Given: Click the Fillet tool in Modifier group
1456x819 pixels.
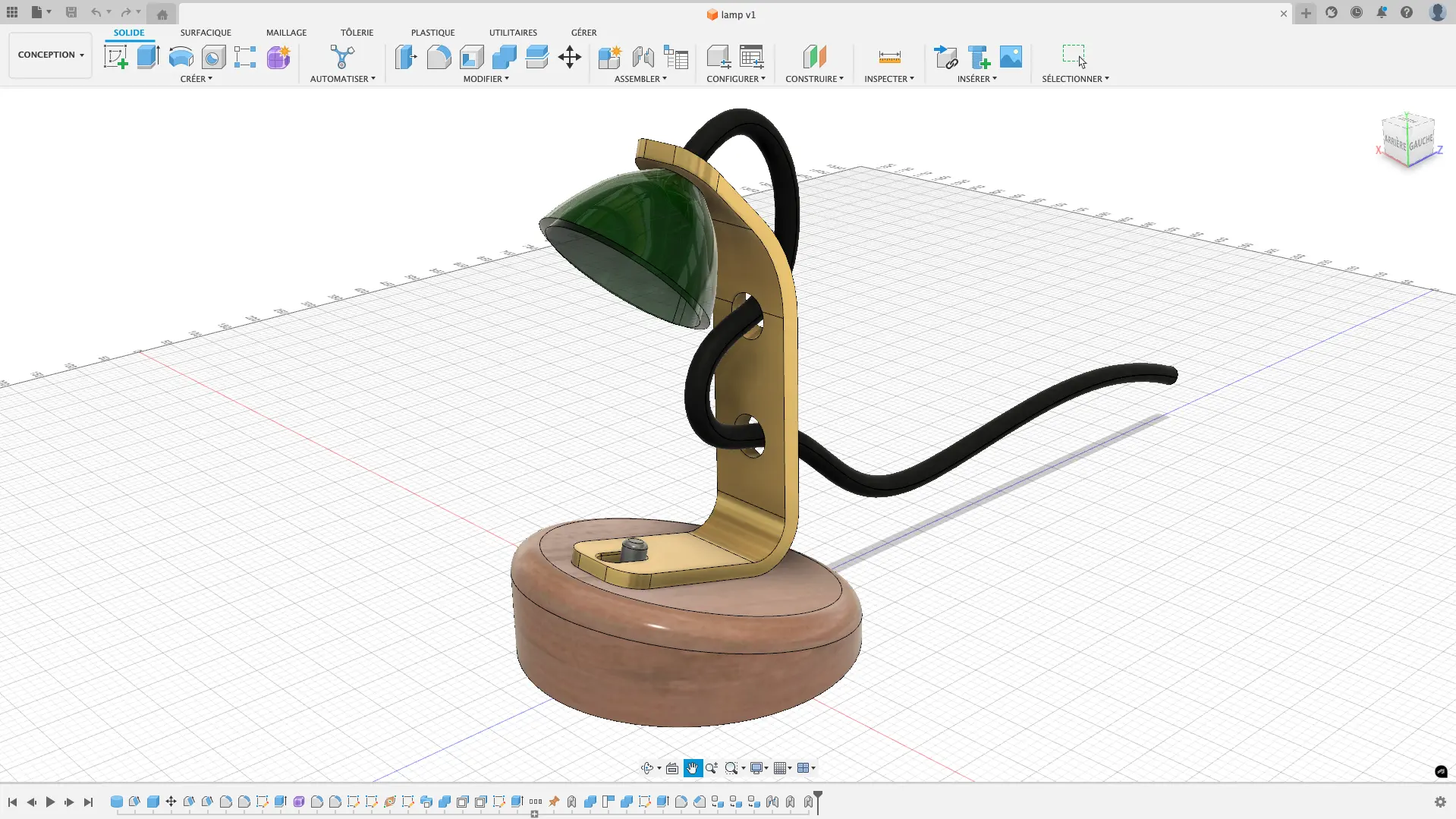Looking at the screenshot, I should [439, 57].
